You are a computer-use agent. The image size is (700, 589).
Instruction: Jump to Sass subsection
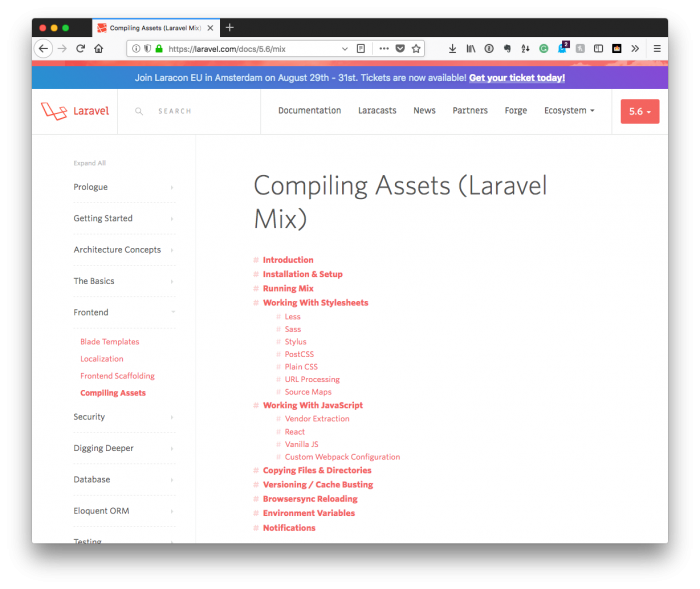point(293,329)
